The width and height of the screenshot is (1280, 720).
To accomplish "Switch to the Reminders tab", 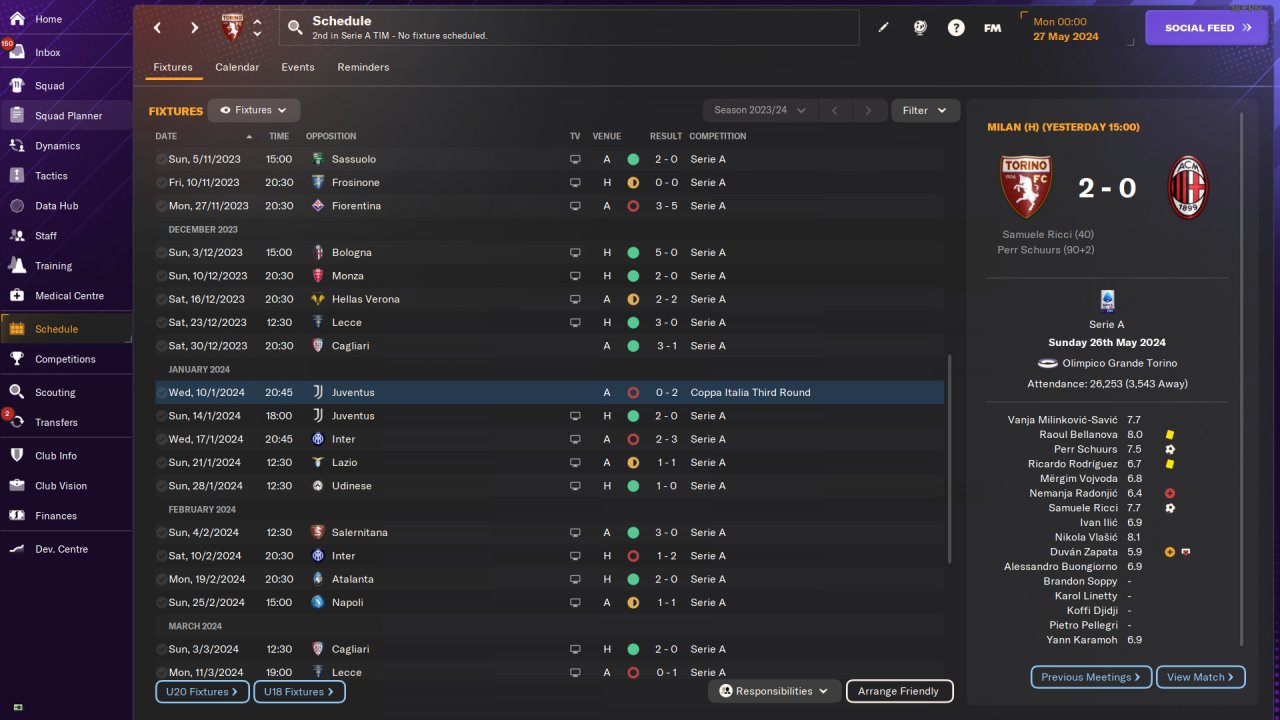I will pos(363,67).
